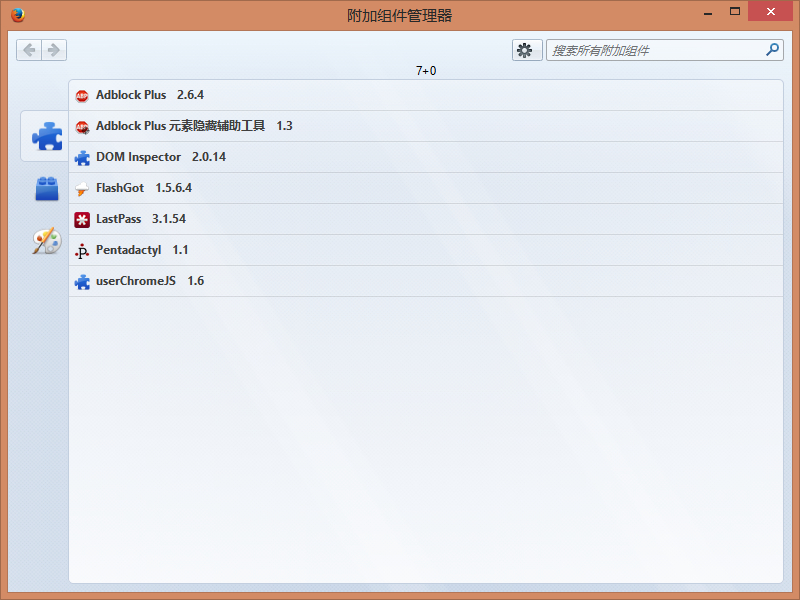Select the userChromeJS name text
Viewport: 800px width, 600px height.
click(136, 281)
